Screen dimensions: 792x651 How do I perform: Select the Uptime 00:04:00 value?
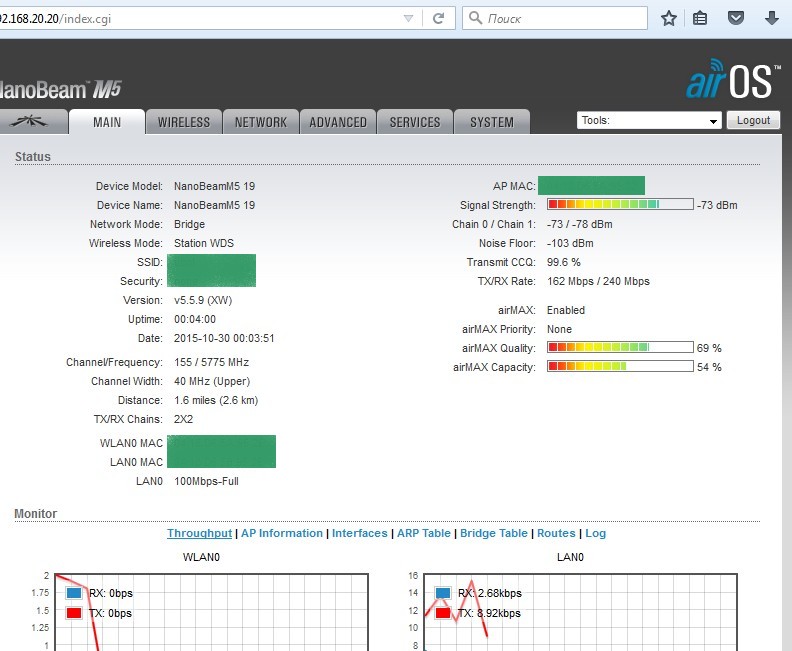[195, 319]
